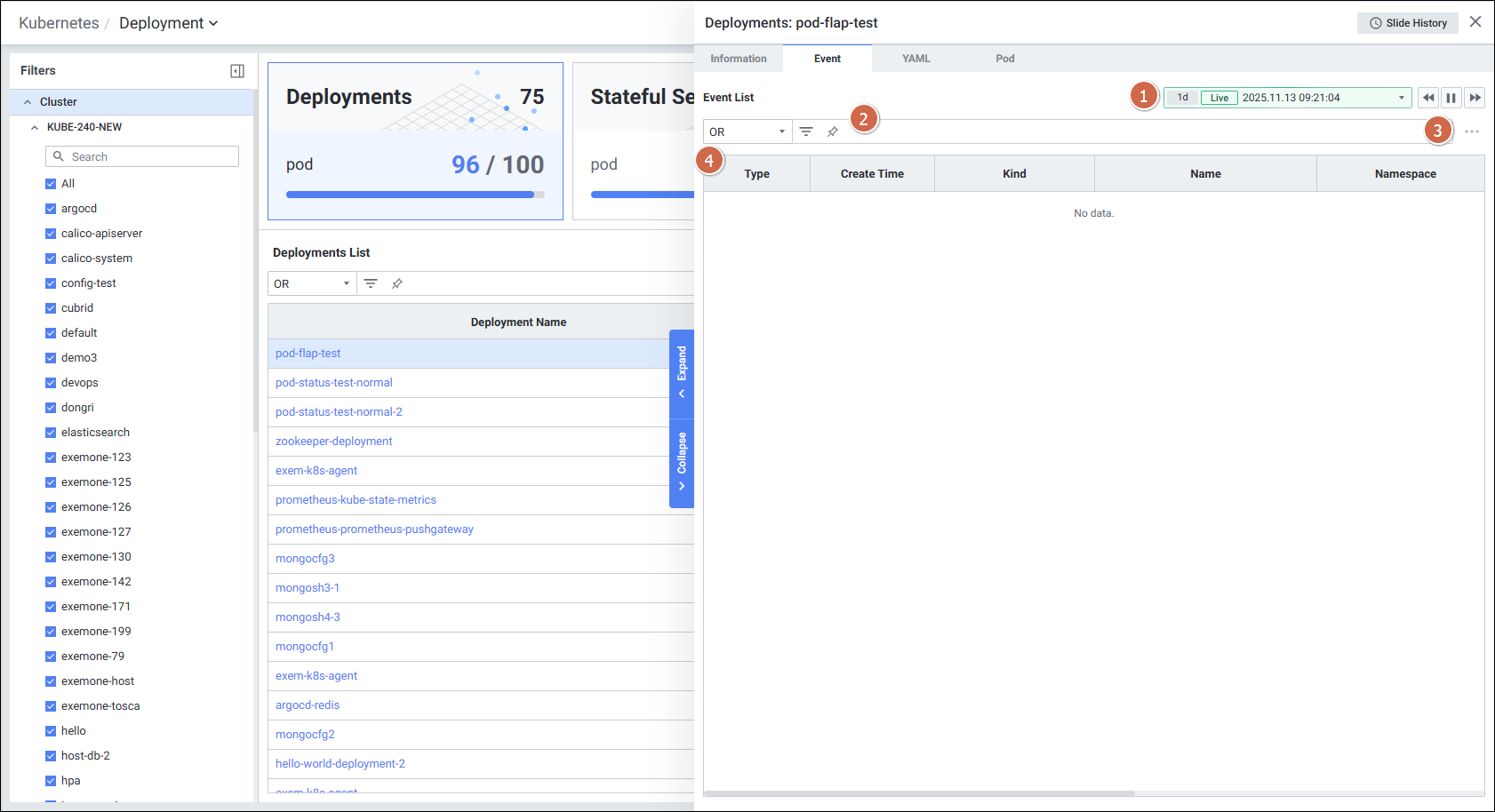Switch to the YAML tab
Screen dimensions: 1495x812
click(x=915, y=59)
